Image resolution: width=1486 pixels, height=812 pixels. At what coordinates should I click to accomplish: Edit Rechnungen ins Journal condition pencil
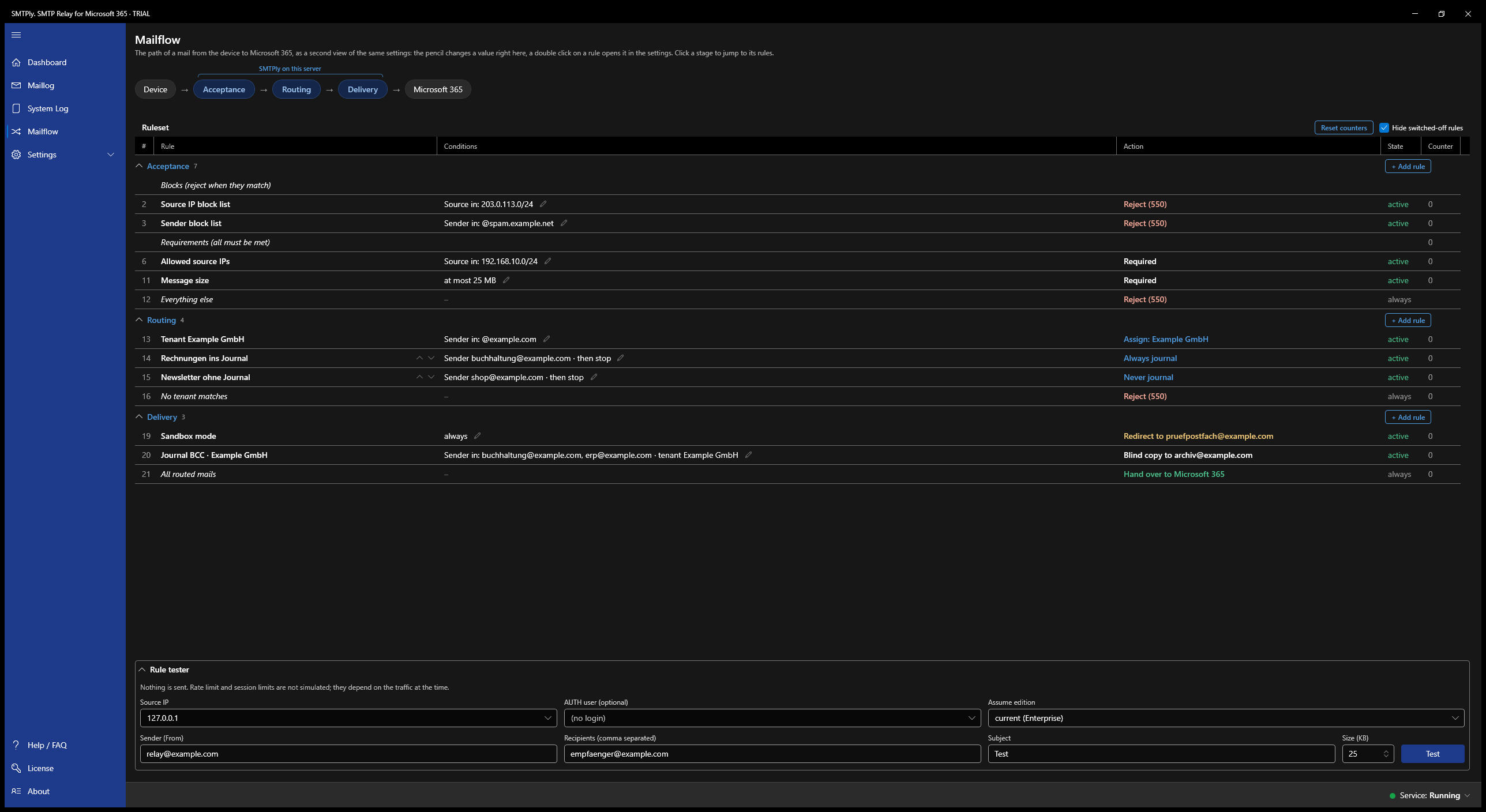pos(620,358)
